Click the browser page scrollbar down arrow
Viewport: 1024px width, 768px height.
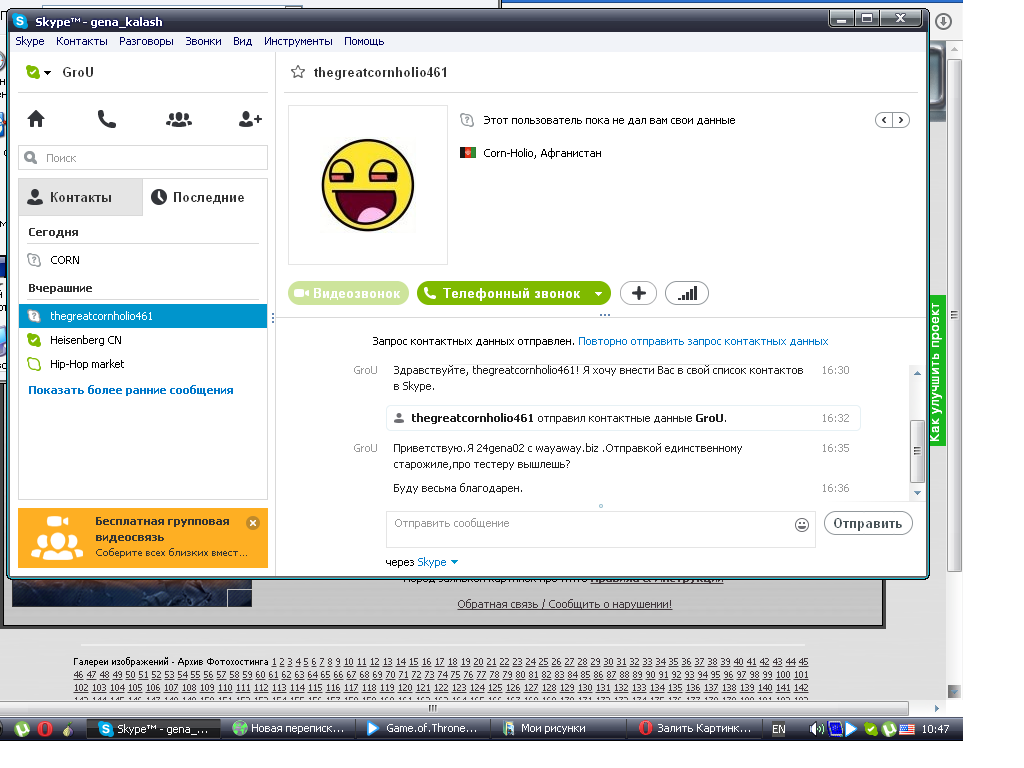tap(954, 691)
